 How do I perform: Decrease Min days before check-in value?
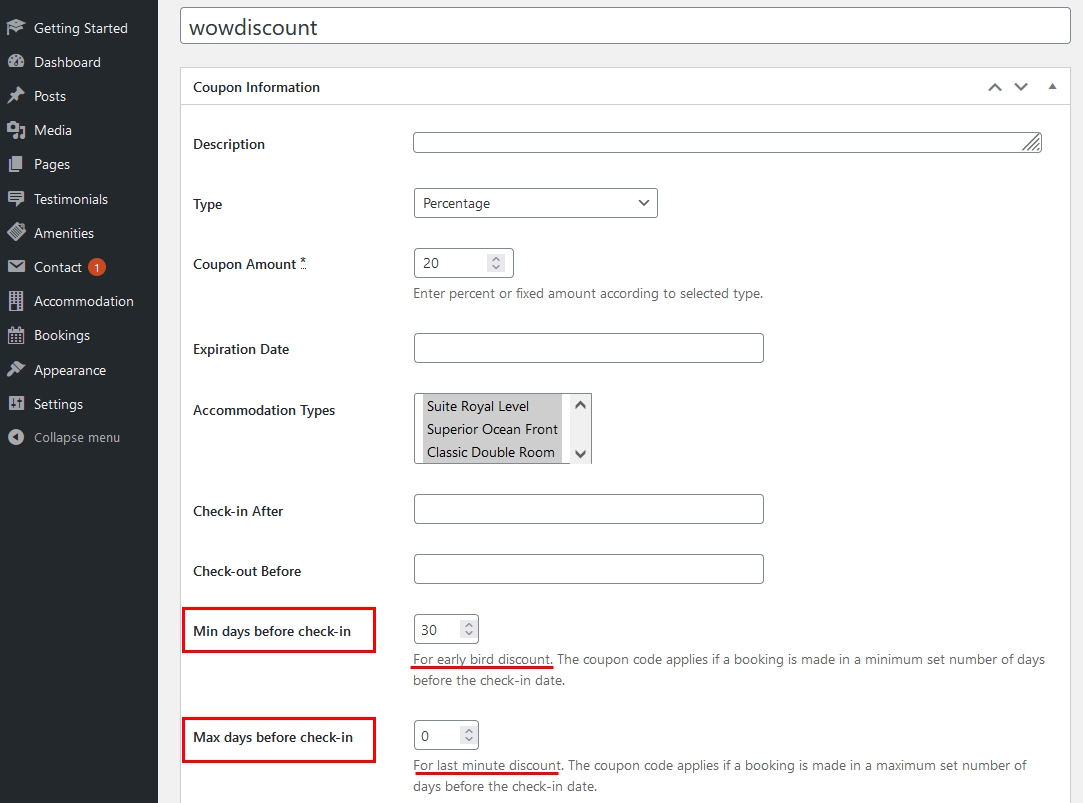469,634
